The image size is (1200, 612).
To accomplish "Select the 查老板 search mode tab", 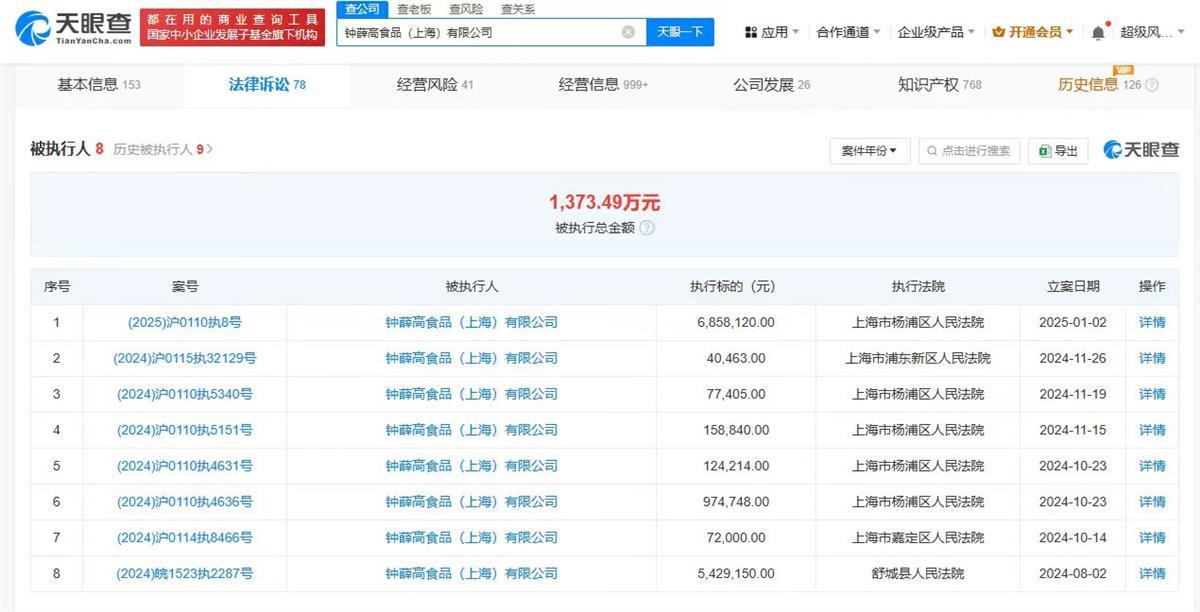I will (413, 9).
